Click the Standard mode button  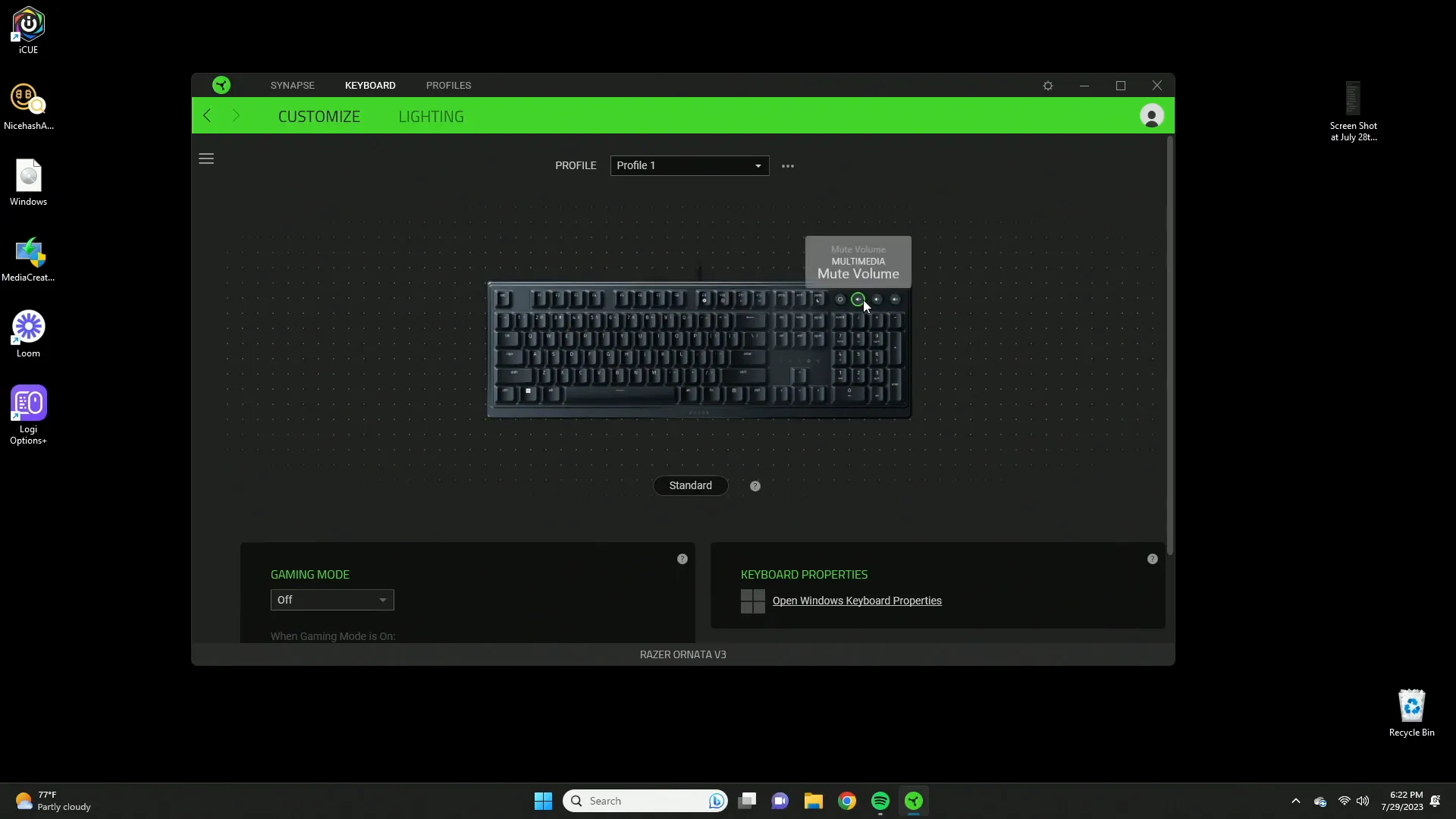(690, 485)
